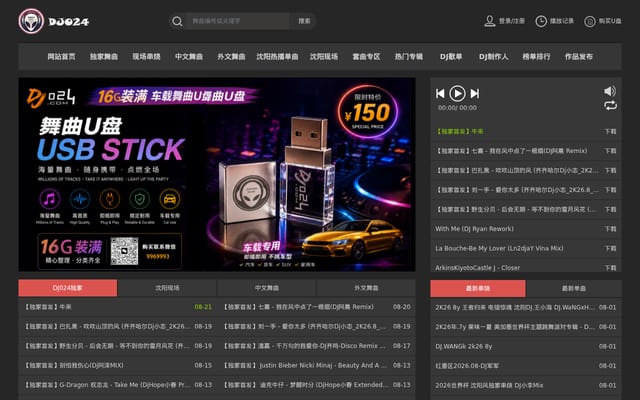Viewport: 640px width, 400px height.
Task: Focus the song search input field
Action: click(x=238, y=21)
